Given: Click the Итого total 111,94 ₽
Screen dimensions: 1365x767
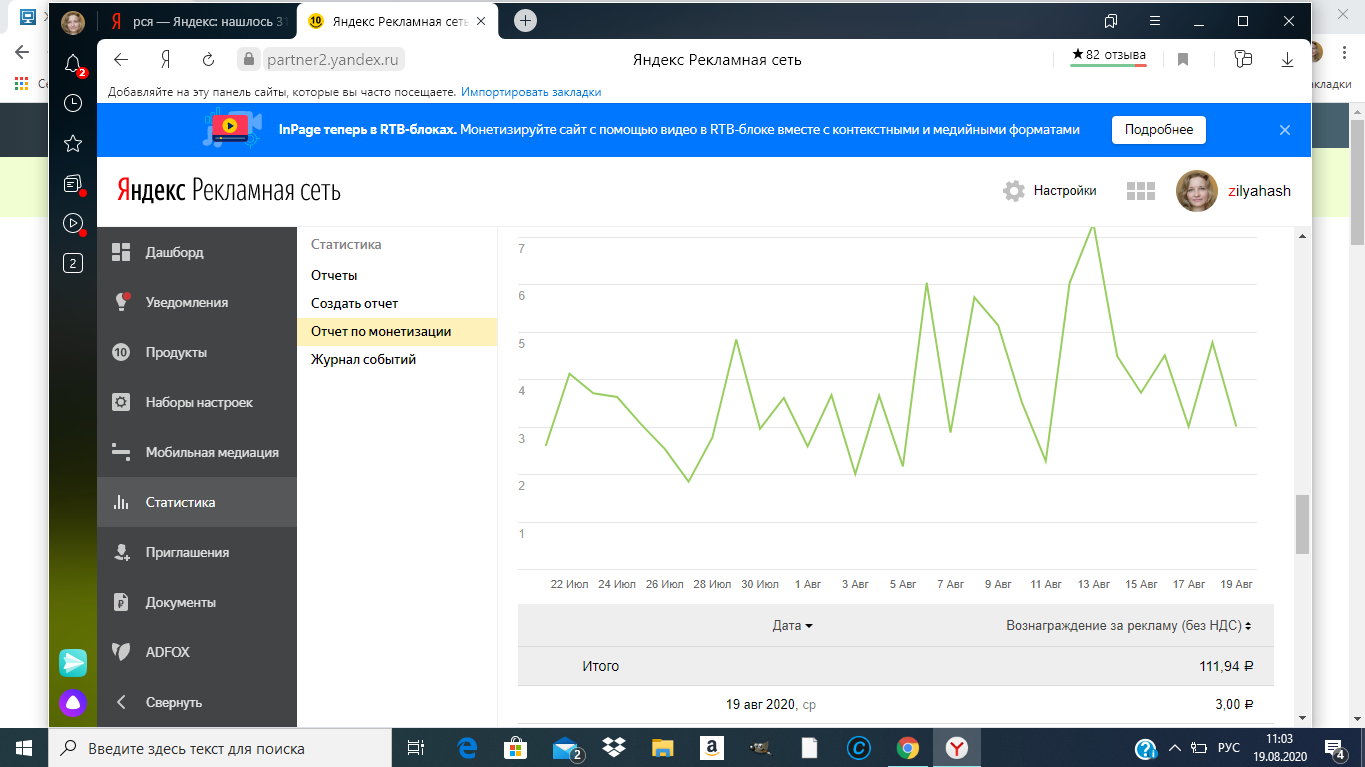Looking at the screenshot, I should 1227,666.
